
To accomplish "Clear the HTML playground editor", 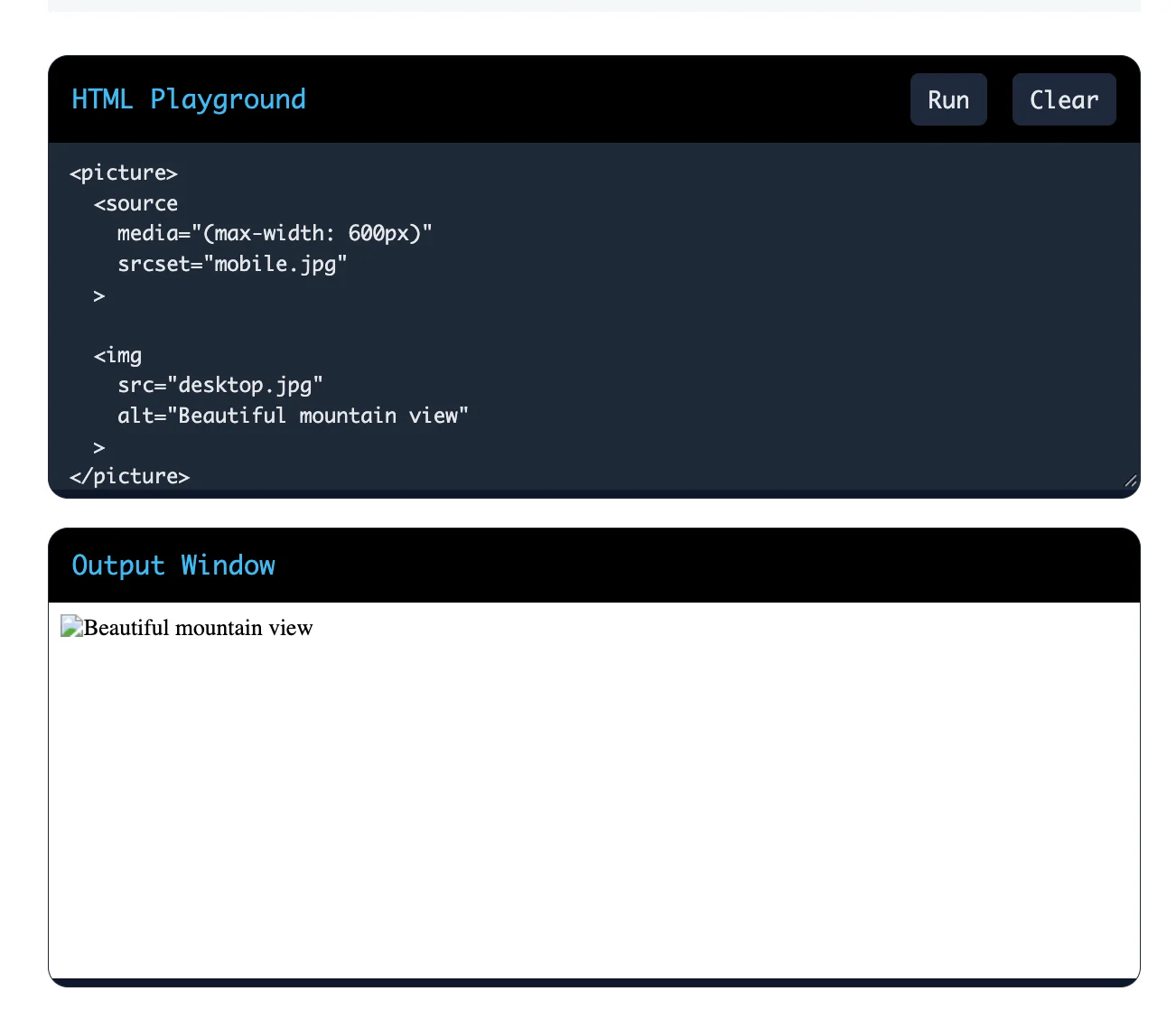I will (1064, 99).
